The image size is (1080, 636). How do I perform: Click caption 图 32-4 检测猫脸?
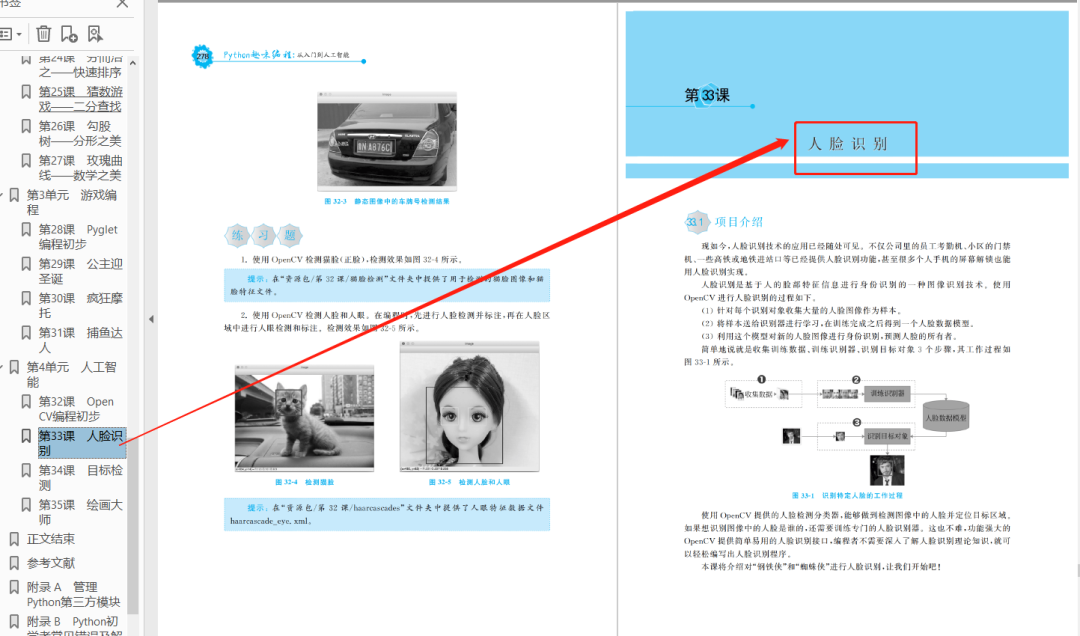304,482
